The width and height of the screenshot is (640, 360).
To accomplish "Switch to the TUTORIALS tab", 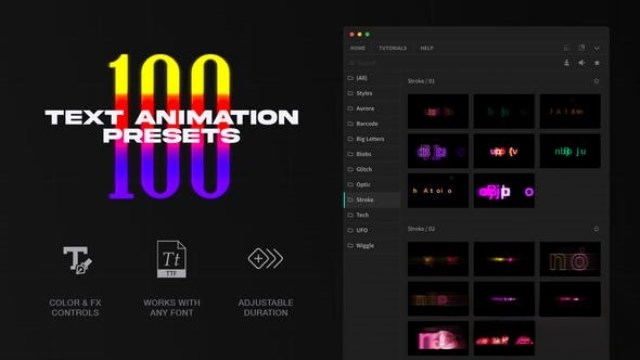I will [x=393, y=48].
